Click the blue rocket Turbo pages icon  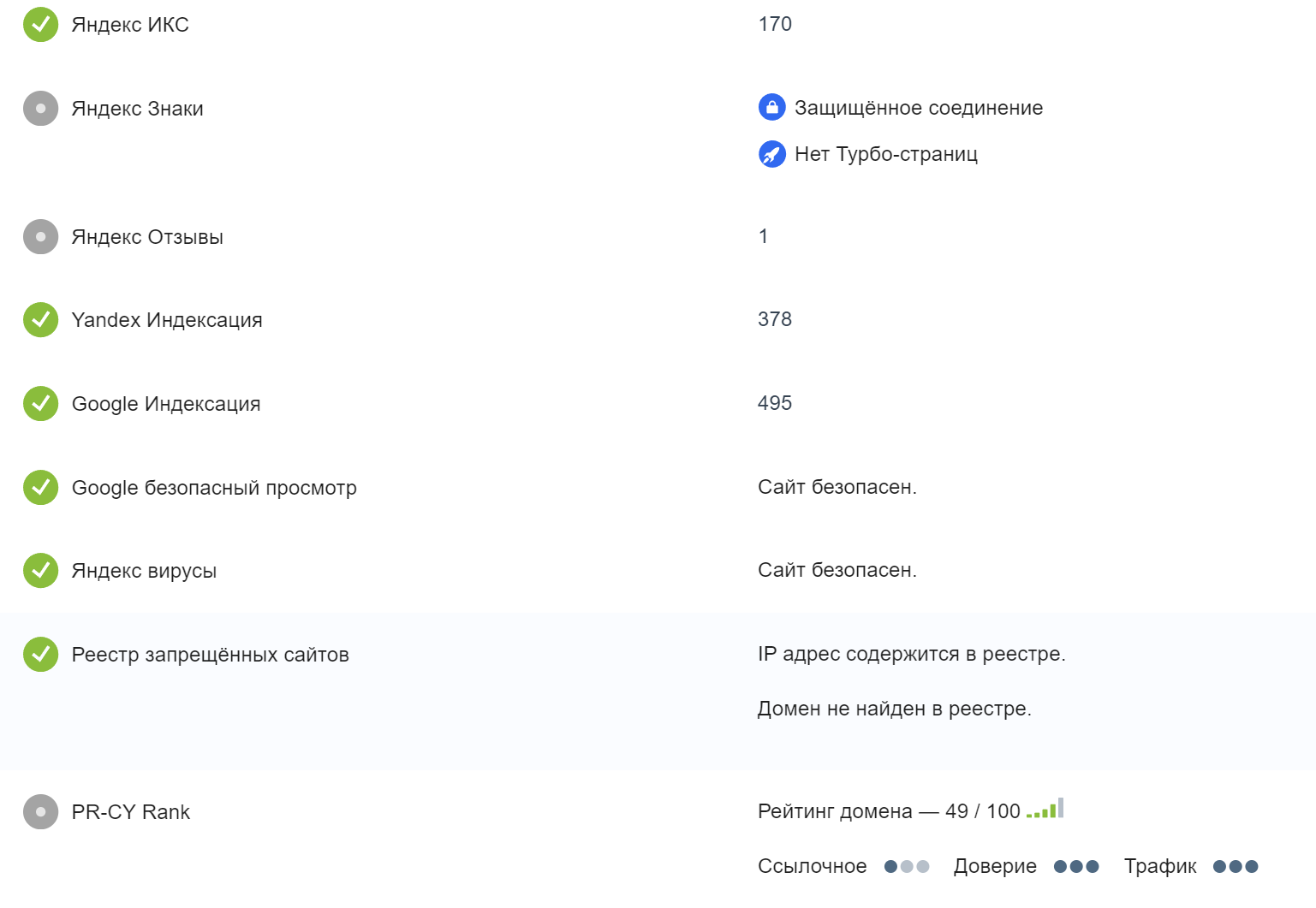[x=772, y=154]
